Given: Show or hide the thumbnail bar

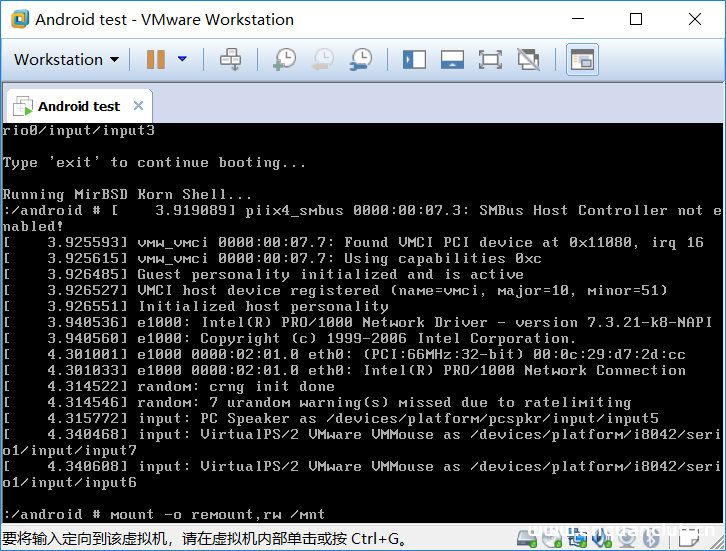Looking at the screenshot, I should [x=452, y=60].
